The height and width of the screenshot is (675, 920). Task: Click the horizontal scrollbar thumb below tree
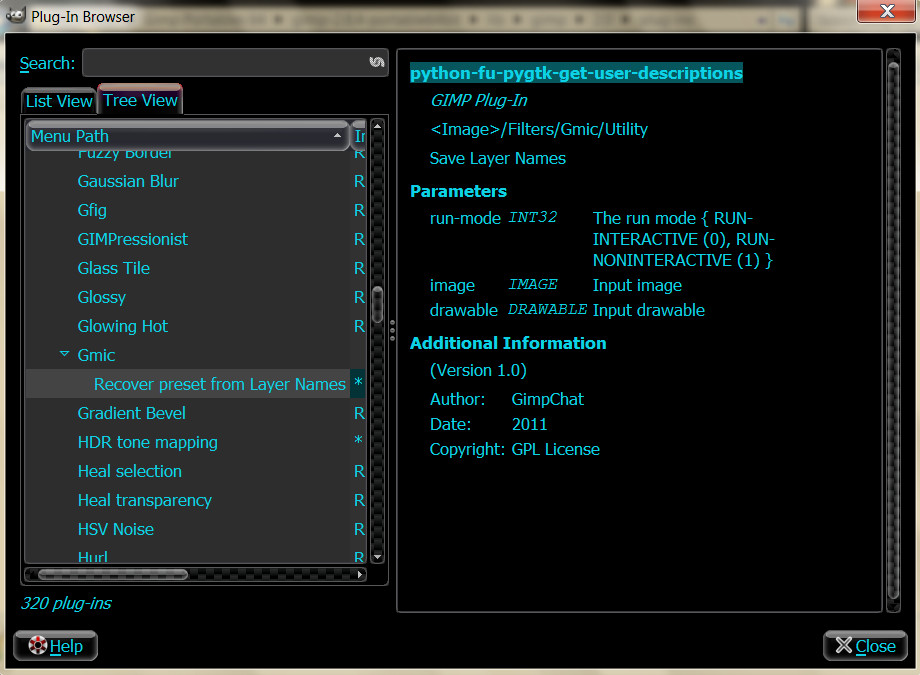coord(113,574)
